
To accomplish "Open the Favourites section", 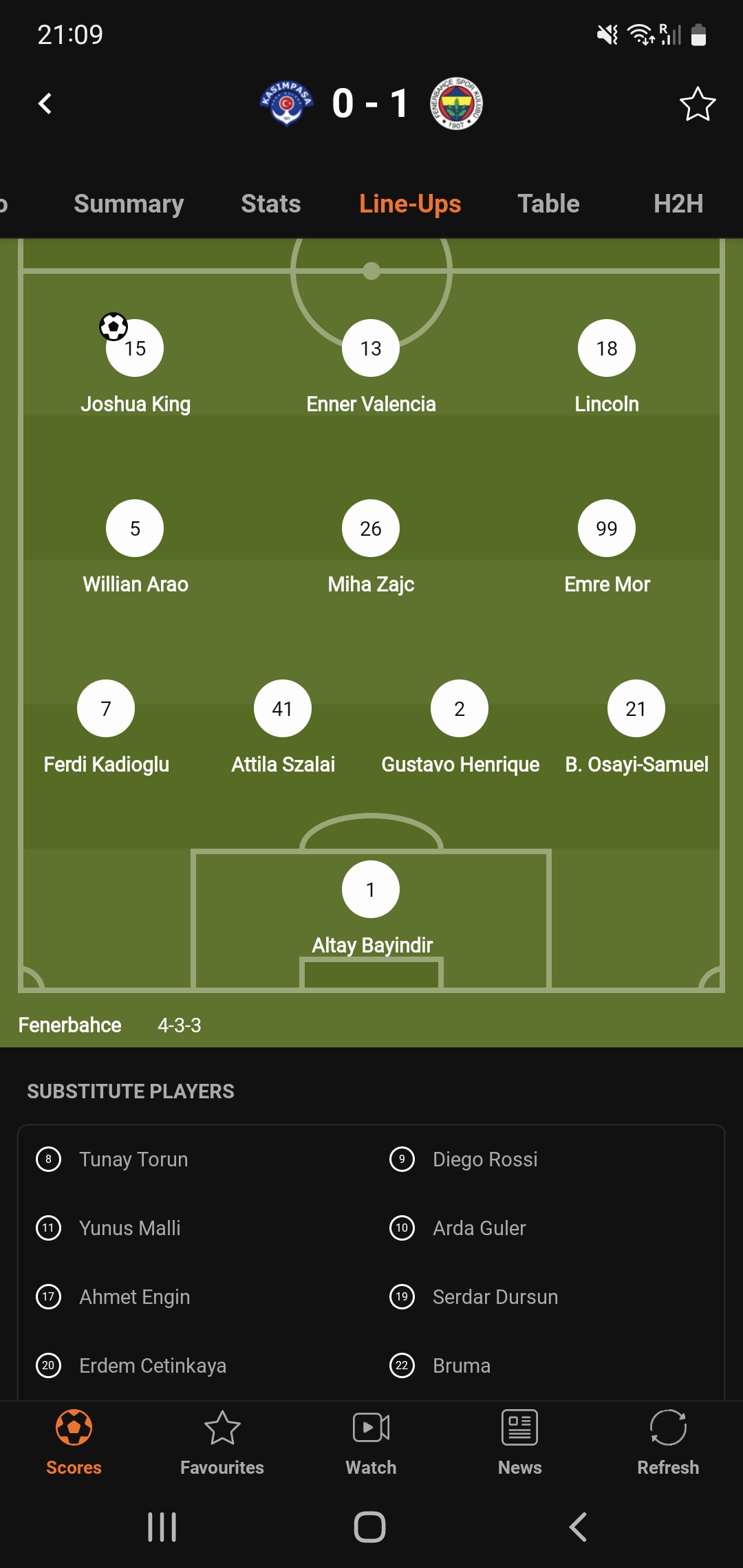I will coord(222,1443).
